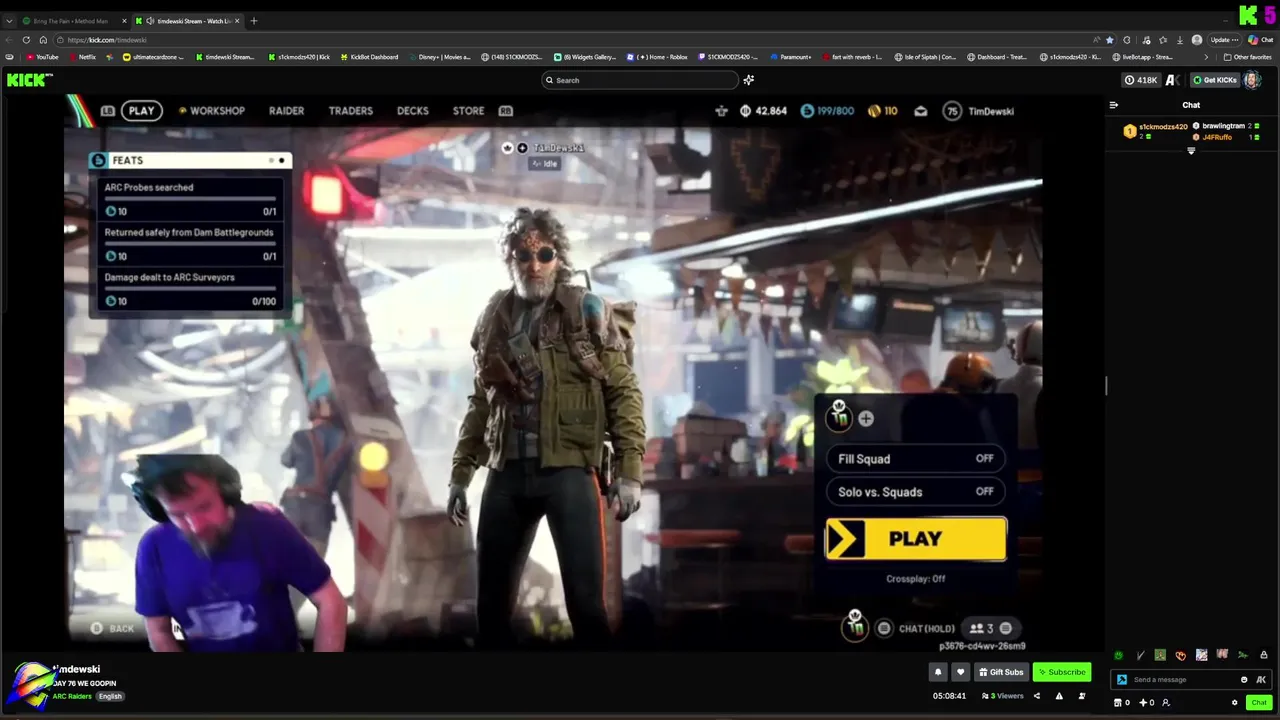Click the ARC Raiders category link
The height and width of the screenshot is (720, 1280).
pos(72,696)
